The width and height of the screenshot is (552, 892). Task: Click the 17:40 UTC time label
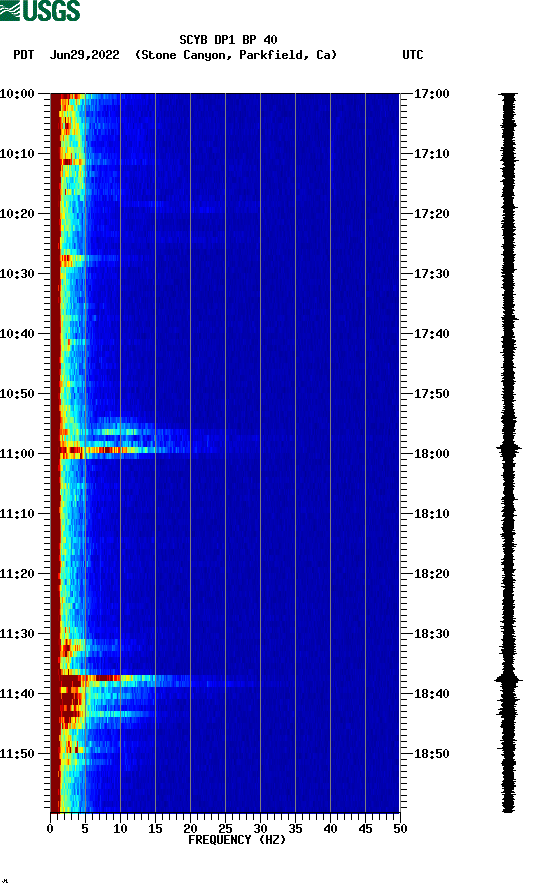pyautogui.click(x=431, y=334)
